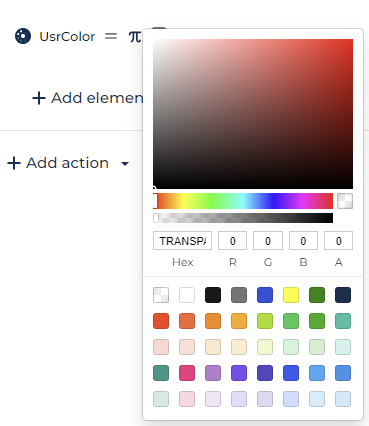Select the dark navy swatch
The width and height of the screenshot is (369, 426).
click(x=343, y=295)
